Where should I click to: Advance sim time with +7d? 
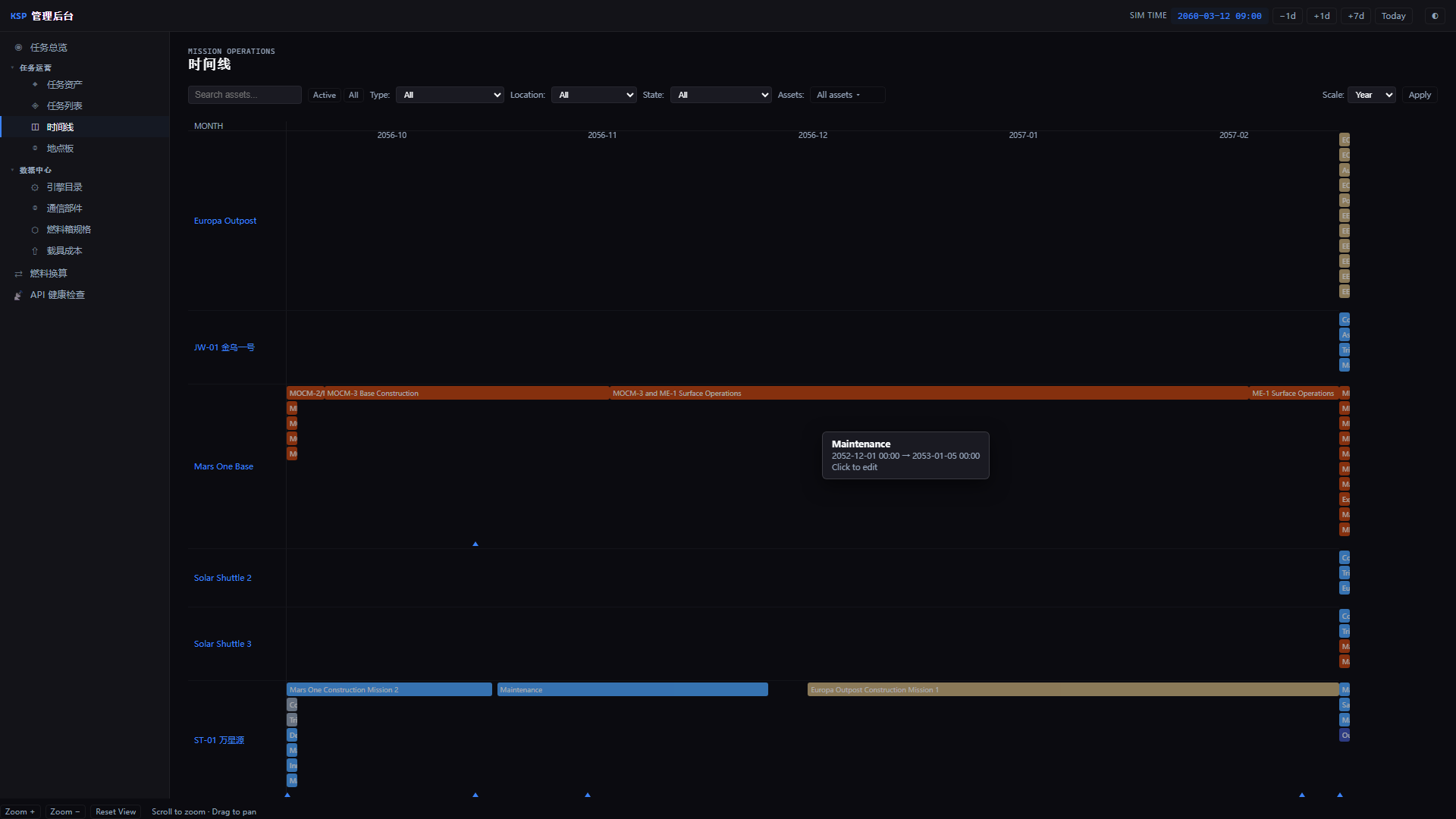(1356, 16)
